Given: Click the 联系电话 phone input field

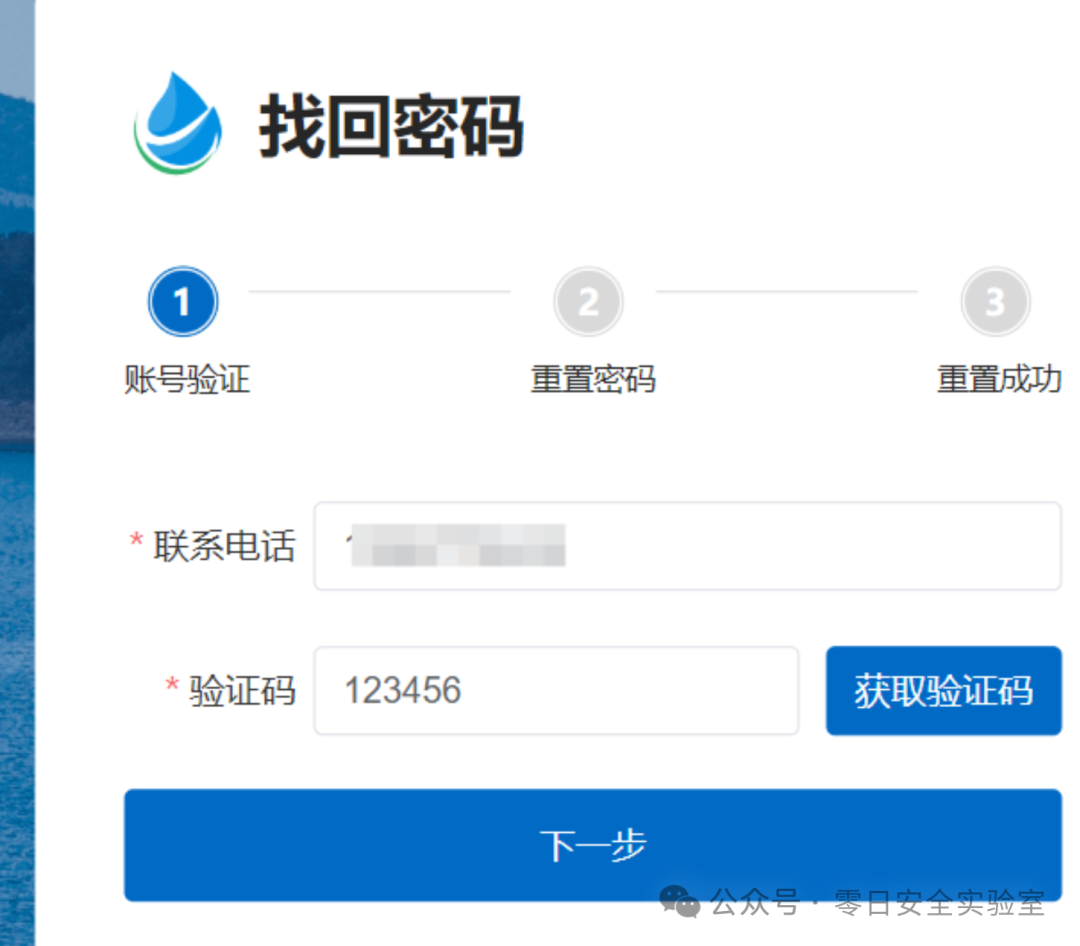Looking at the screenshot, I should point(690,546).
